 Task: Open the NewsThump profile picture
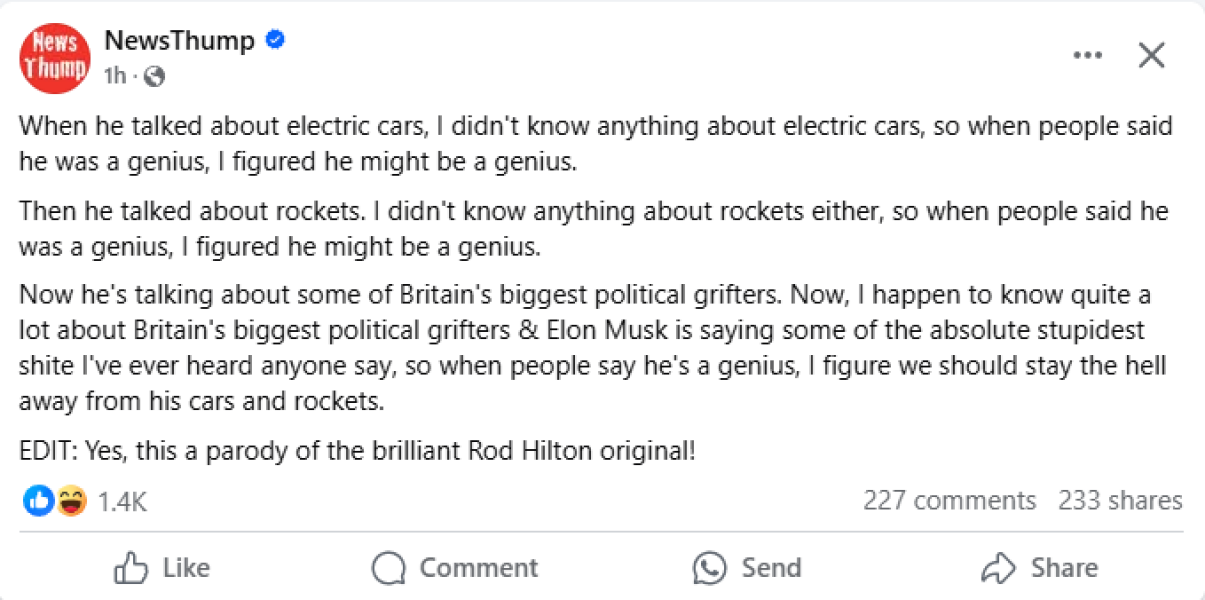[x=54, y=57]
